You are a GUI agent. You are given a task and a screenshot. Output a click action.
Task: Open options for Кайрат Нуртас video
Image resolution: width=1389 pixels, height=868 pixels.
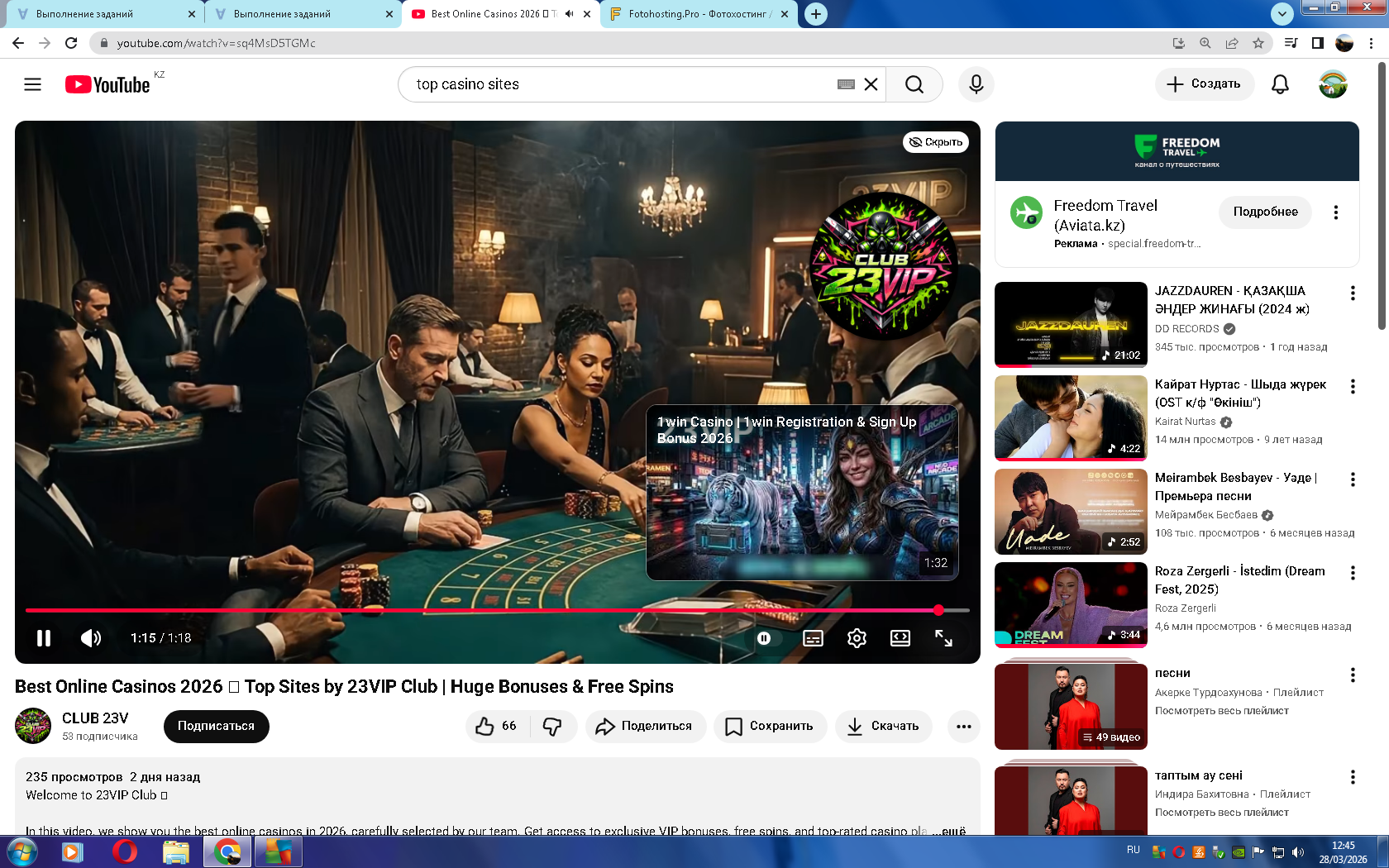[x=1353, y=386]
